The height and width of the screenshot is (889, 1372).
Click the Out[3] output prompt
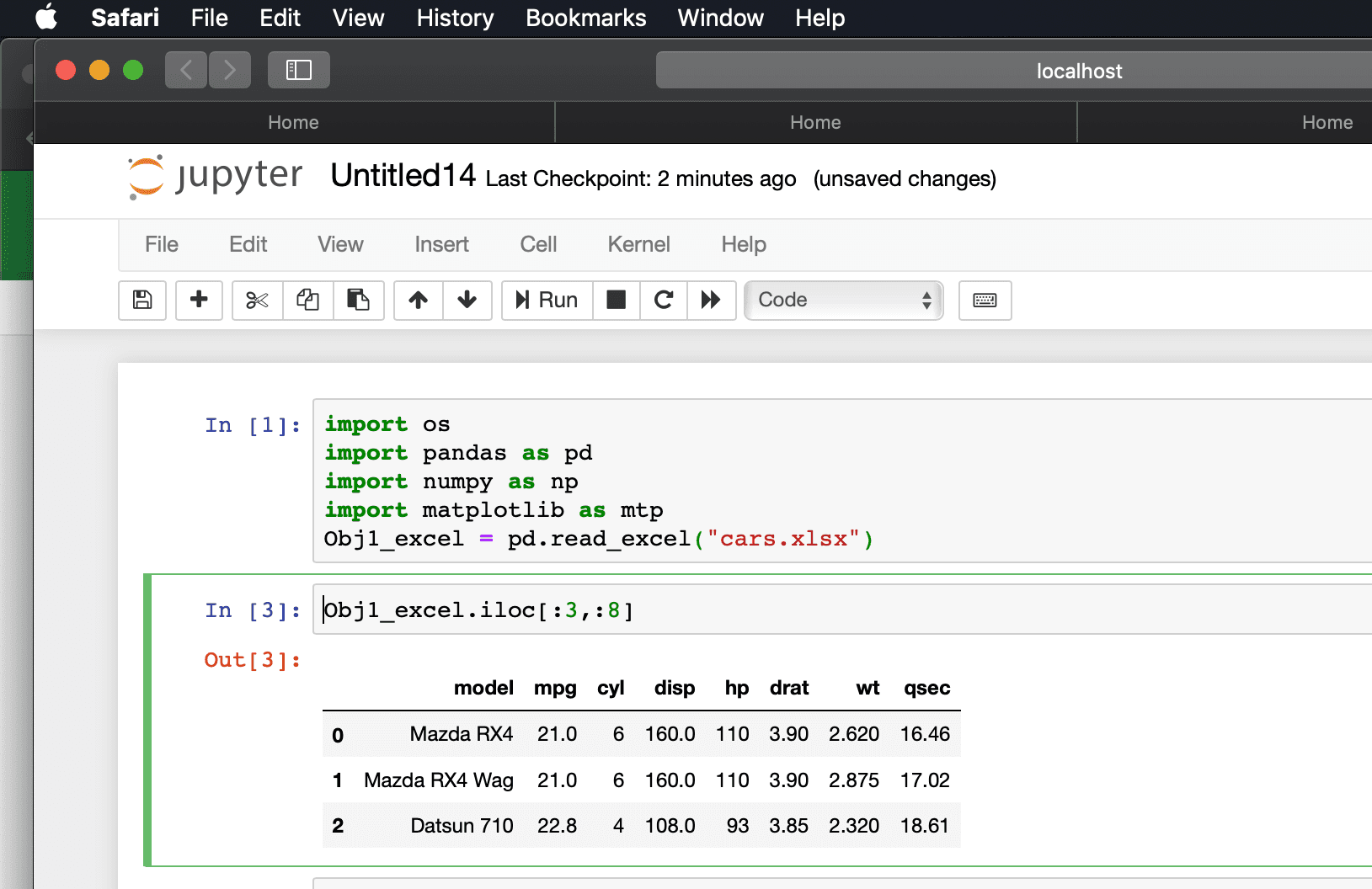[x=253, y=660]
